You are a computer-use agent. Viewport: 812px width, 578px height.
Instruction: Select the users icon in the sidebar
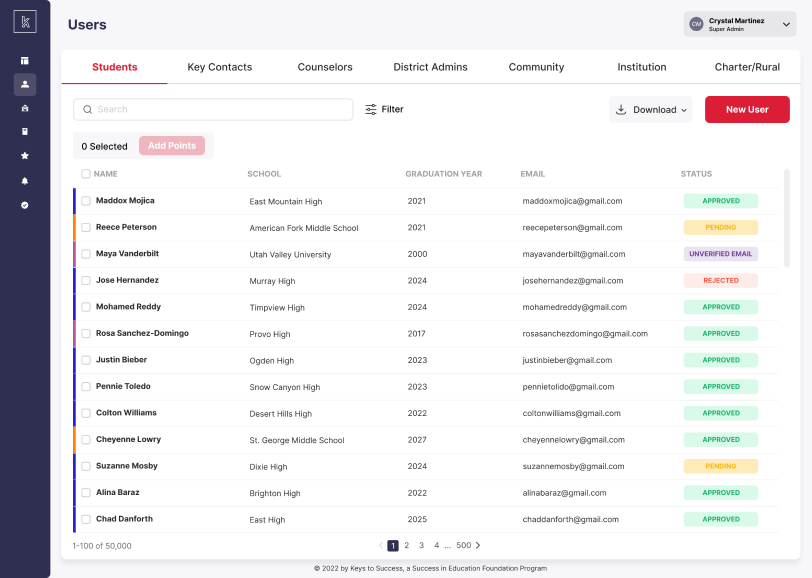[x=25, y=84]
